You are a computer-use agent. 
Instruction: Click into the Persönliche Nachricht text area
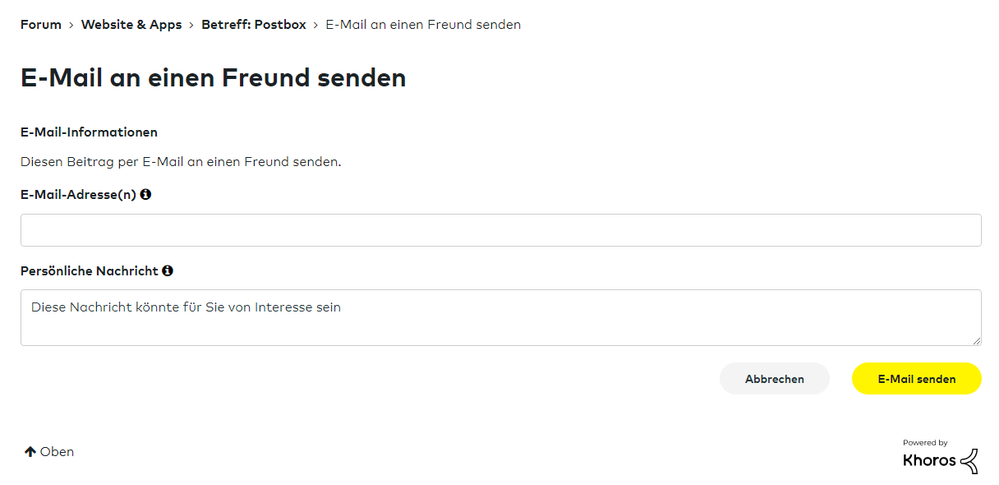pyautogui.click(x=500, y=318)
